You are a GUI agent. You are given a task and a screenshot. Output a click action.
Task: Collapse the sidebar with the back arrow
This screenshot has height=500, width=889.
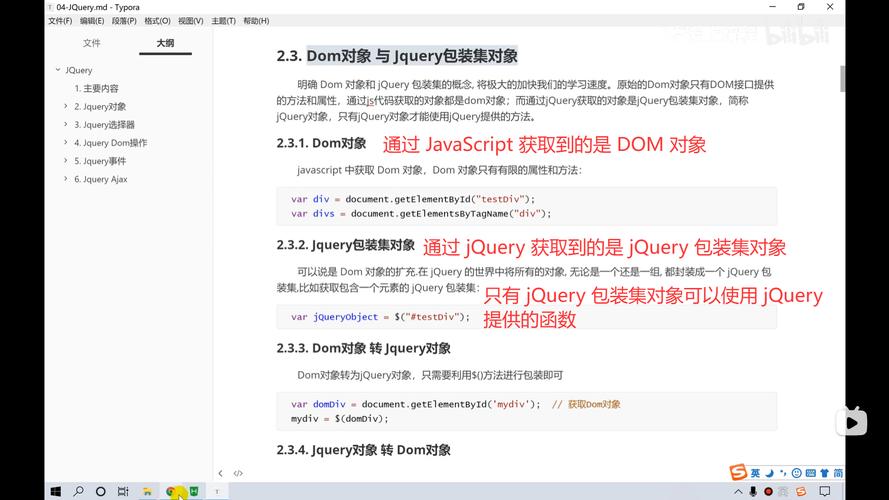pos(221,473)
